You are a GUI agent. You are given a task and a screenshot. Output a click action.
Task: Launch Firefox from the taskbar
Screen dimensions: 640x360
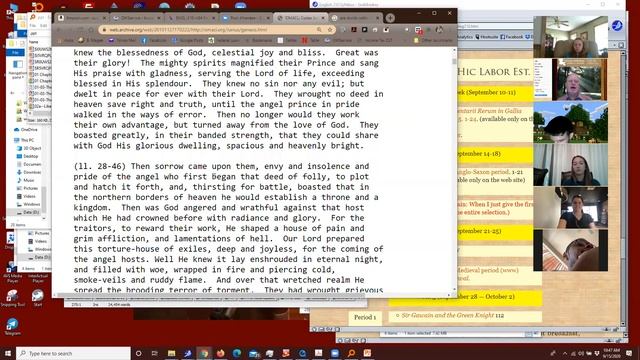pos(221,353)
